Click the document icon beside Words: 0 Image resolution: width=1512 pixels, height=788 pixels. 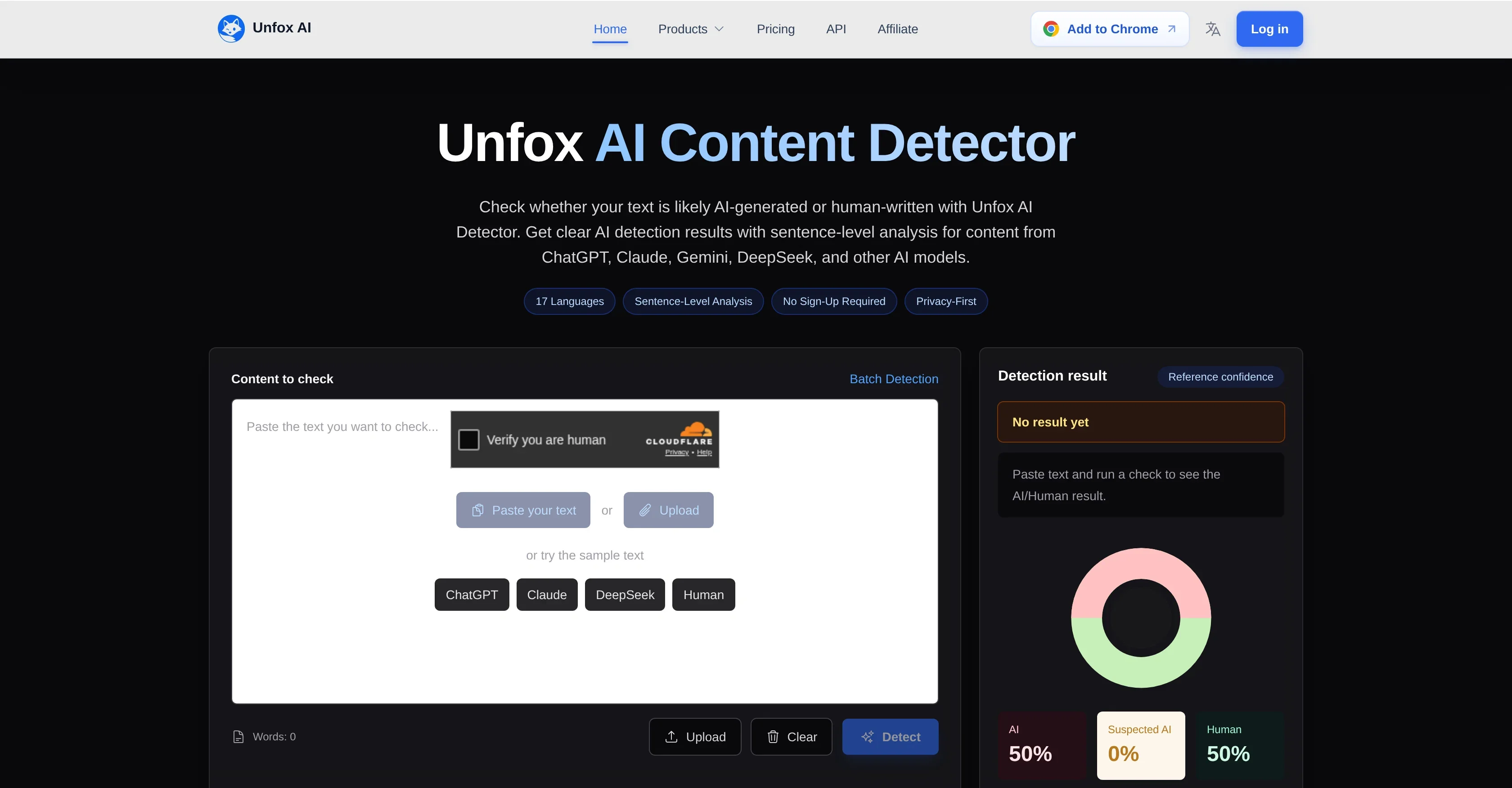pos(238,737)
